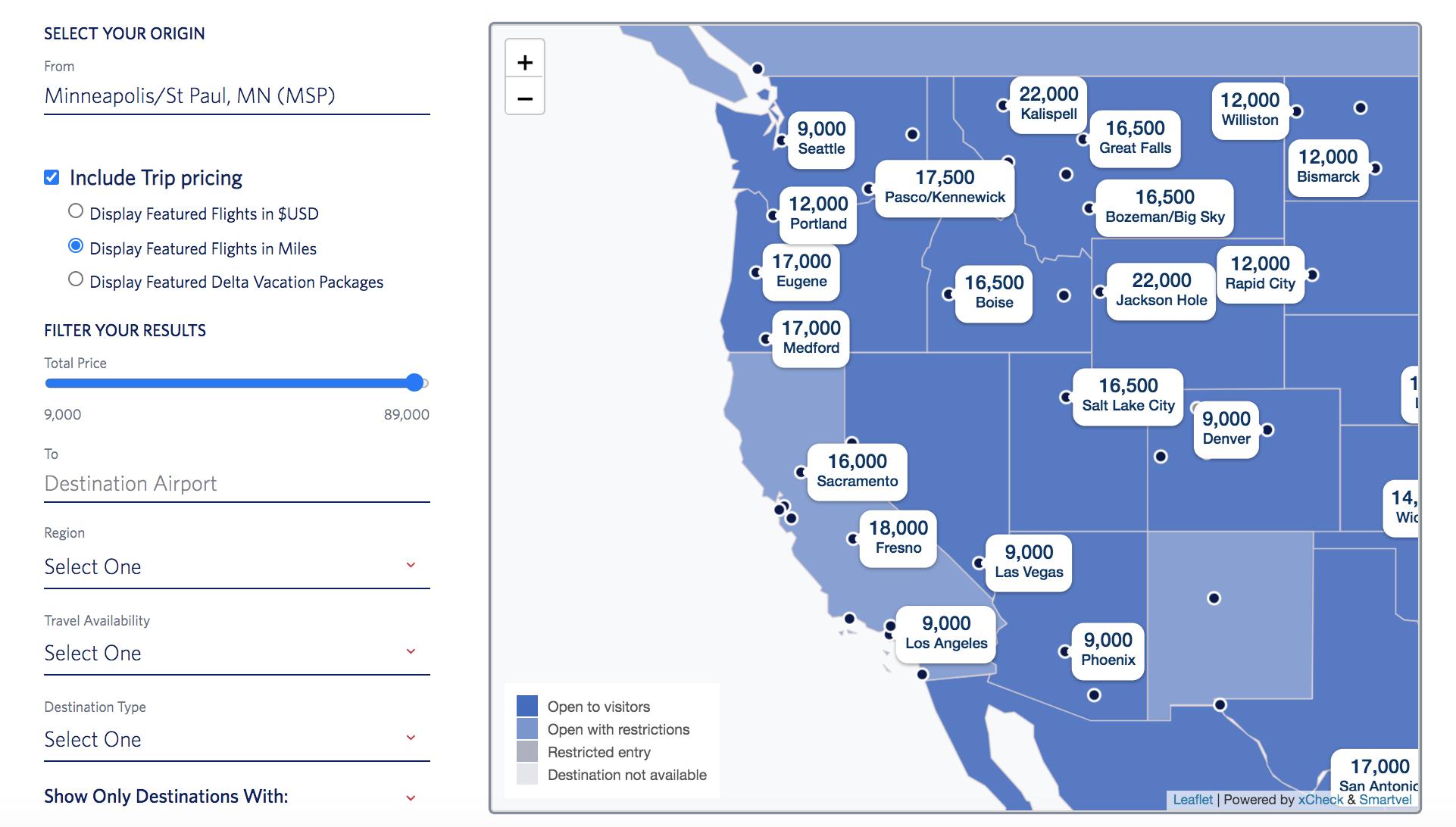Open the Region dropdown
The height and width of the screenshot is (827, 1456).
237,566
